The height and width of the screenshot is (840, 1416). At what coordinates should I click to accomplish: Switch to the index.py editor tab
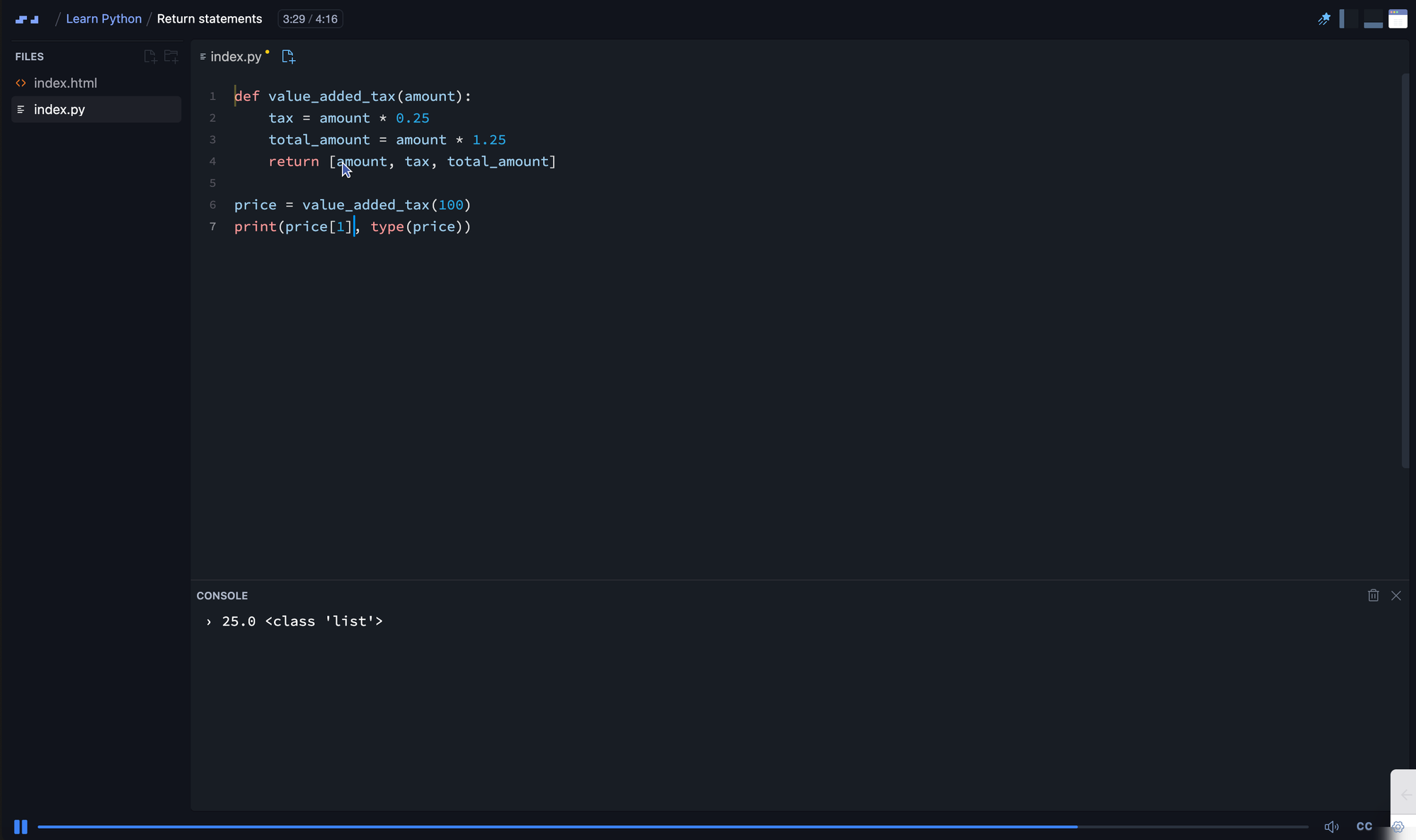tap(234, 57)
